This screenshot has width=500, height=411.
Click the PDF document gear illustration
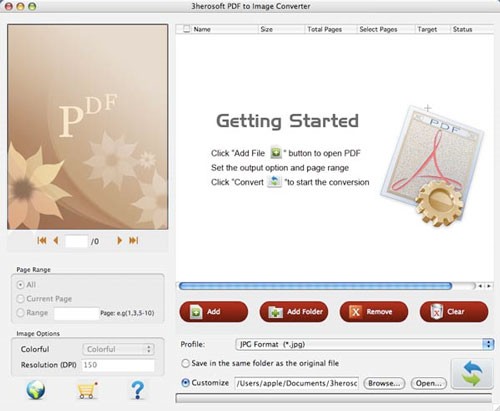coord(432,166)
